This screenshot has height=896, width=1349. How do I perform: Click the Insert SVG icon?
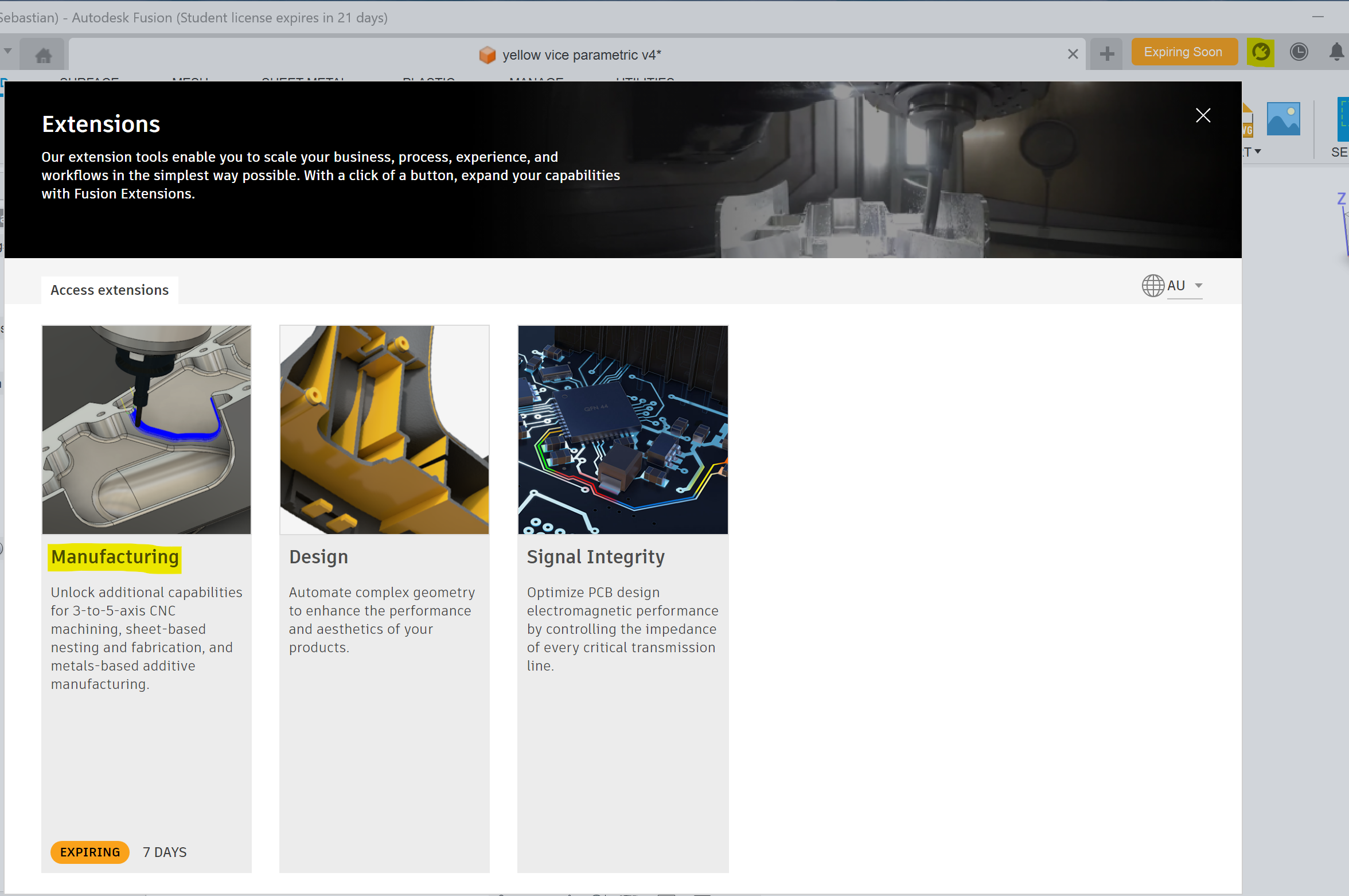(1247, 120)
